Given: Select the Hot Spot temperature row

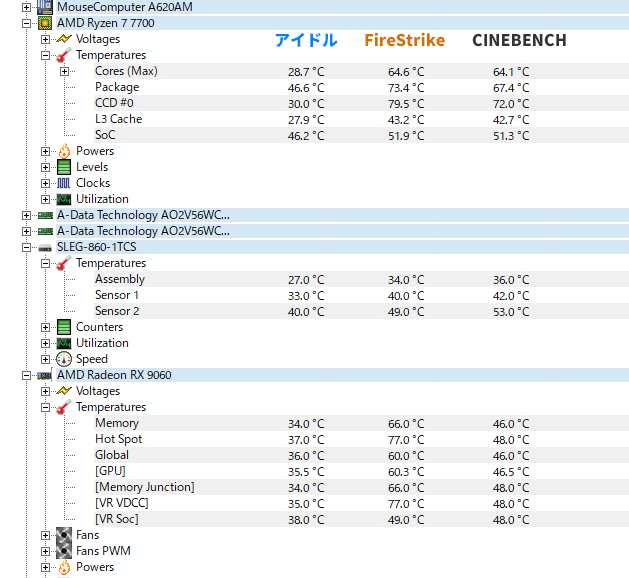Looking at the screenshot, I should coord(118,439).
